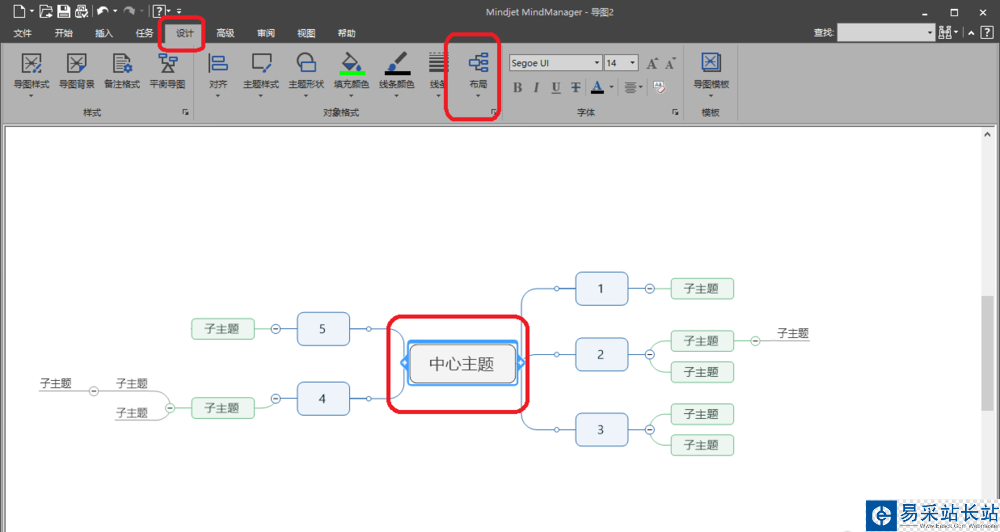This screenshot has height=532, width=1000.
Task: Undo the last action
Action: [103, 11]
